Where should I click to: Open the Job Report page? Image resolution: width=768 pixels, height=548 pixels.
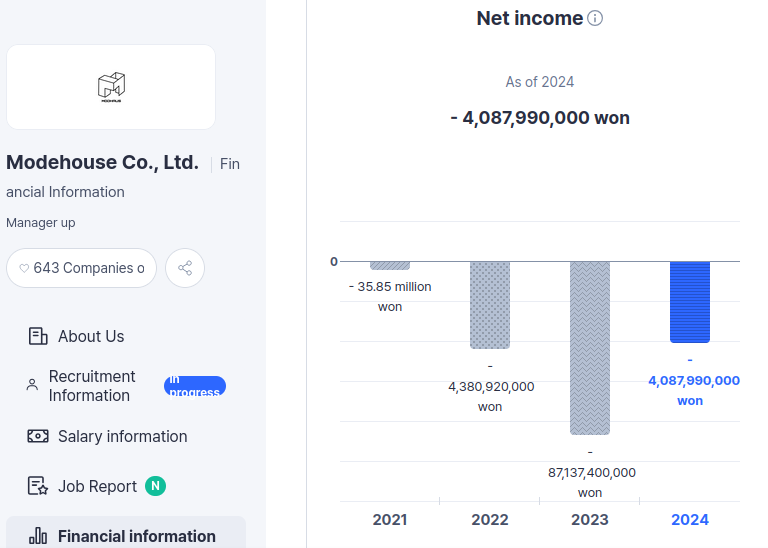point(126,486)
